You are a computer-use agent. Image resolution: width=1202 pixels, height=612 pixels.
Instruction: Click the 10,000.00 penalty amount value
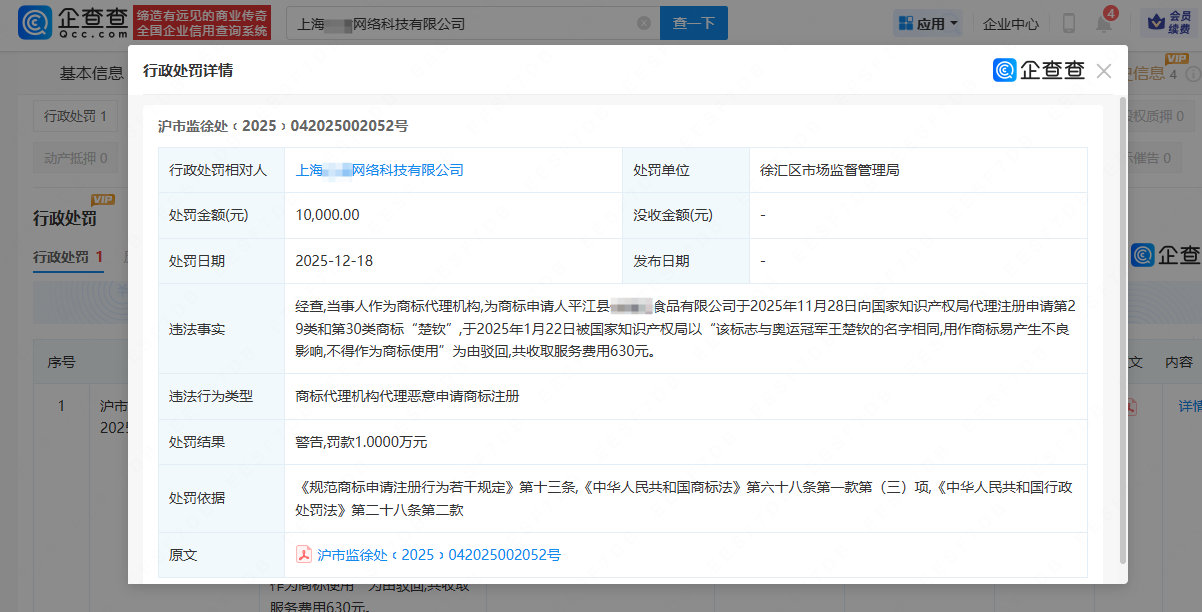point(328,215)
